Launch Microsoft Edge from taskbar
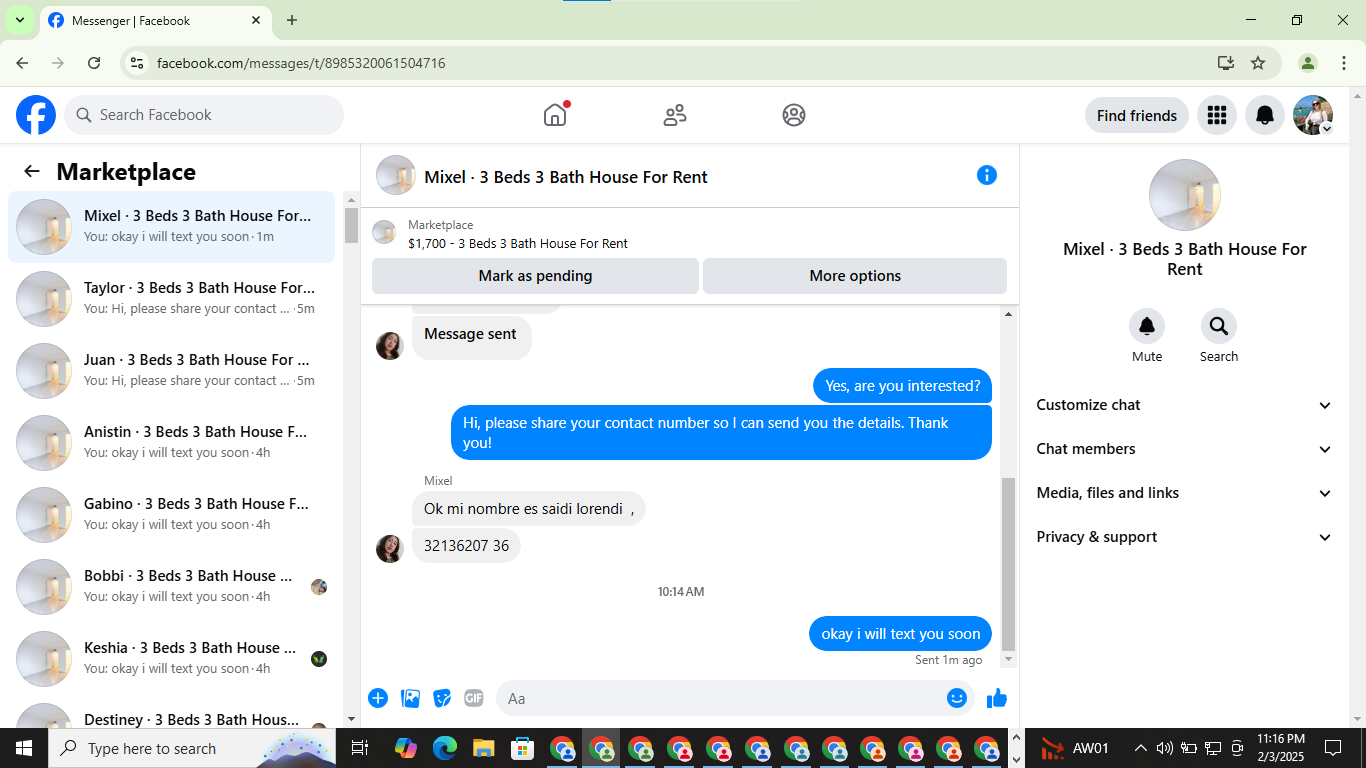 [x=445, y=748]
